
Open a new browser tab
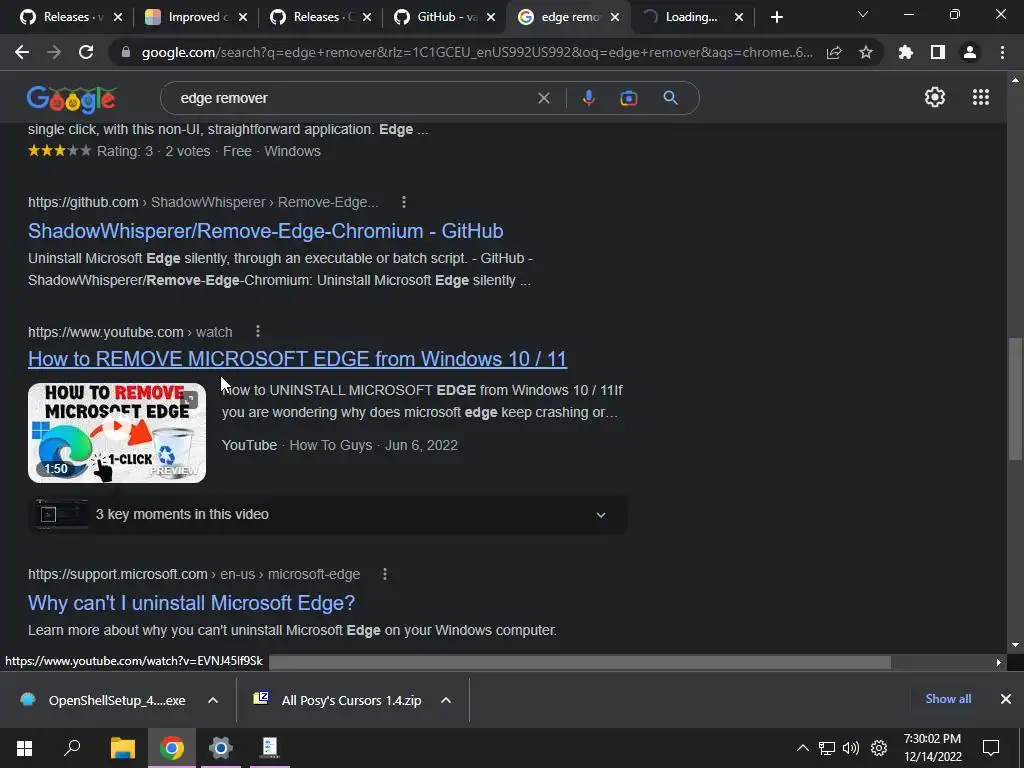click(x=776, y=17)
